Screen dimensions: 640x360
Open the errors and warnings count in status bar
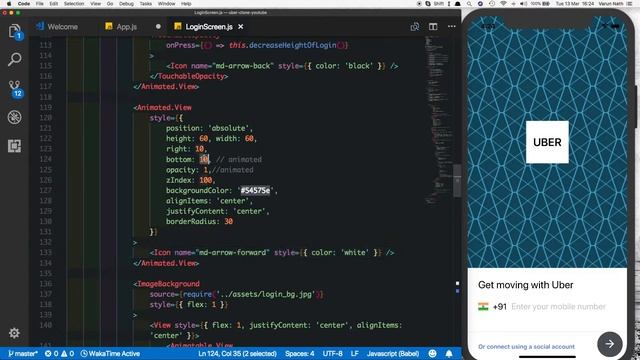tap(59, 353)
